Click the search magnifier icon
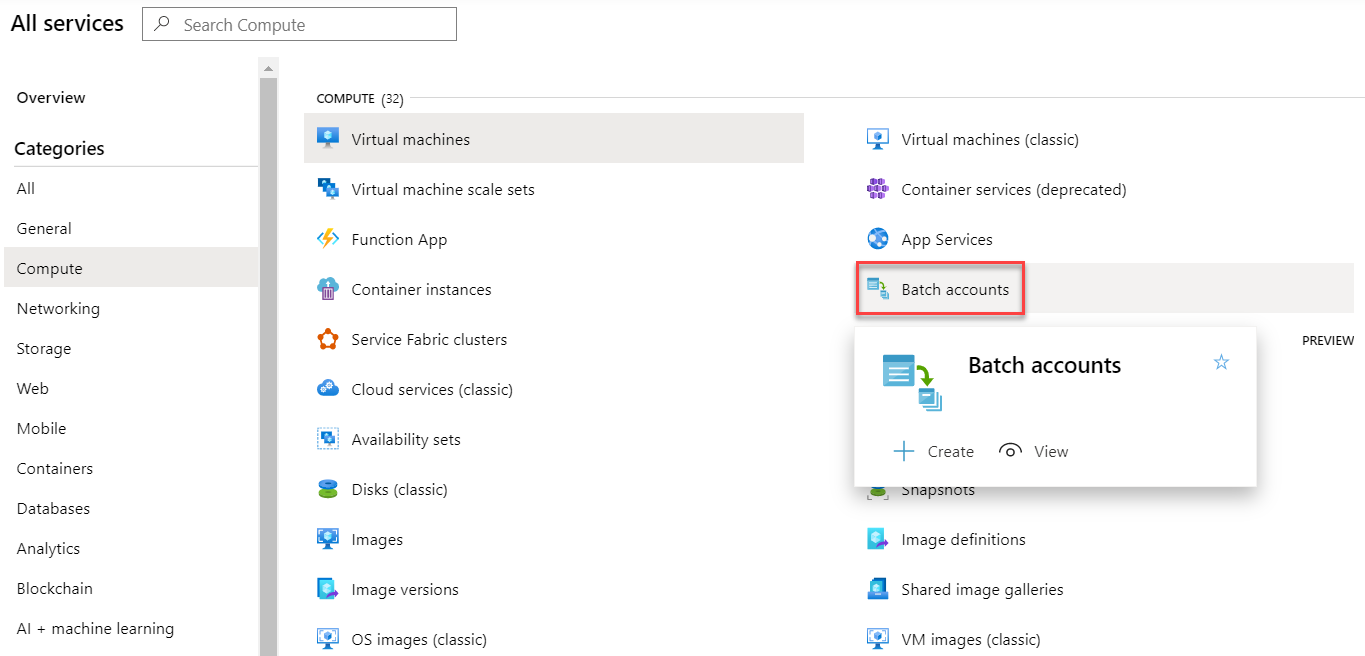Viewport: 1365px width, 656px height. (163, 24)
